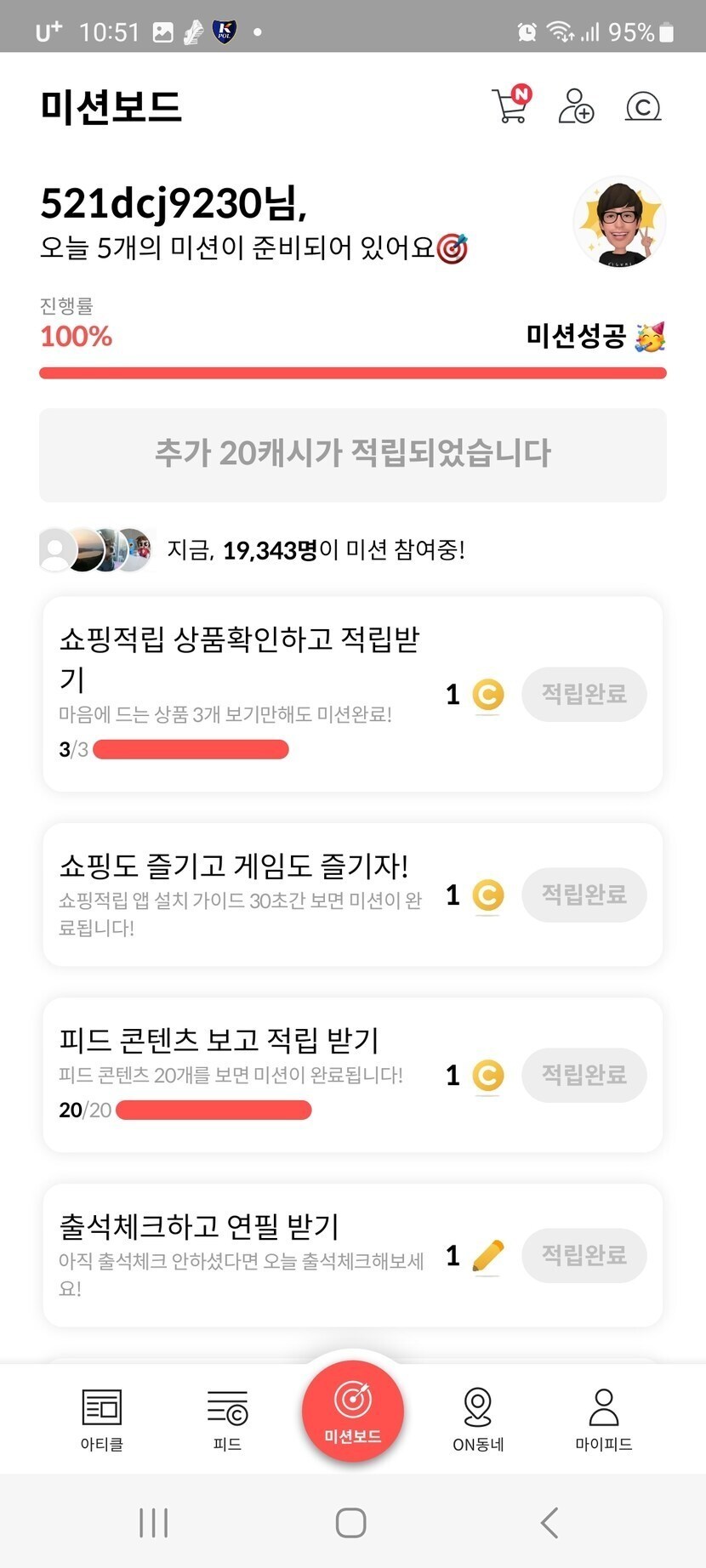Tap the profile avatar picture
The width and height of the screenshot is (706, 1568).
point(618,222)
